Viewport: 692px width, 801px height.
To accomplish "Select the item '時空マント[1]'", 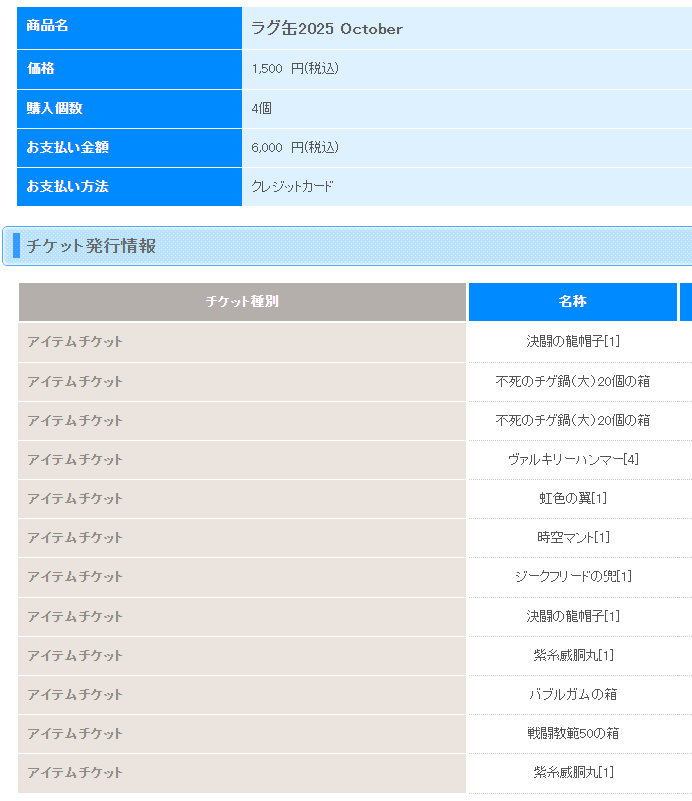I will click(x=573, y=537).
